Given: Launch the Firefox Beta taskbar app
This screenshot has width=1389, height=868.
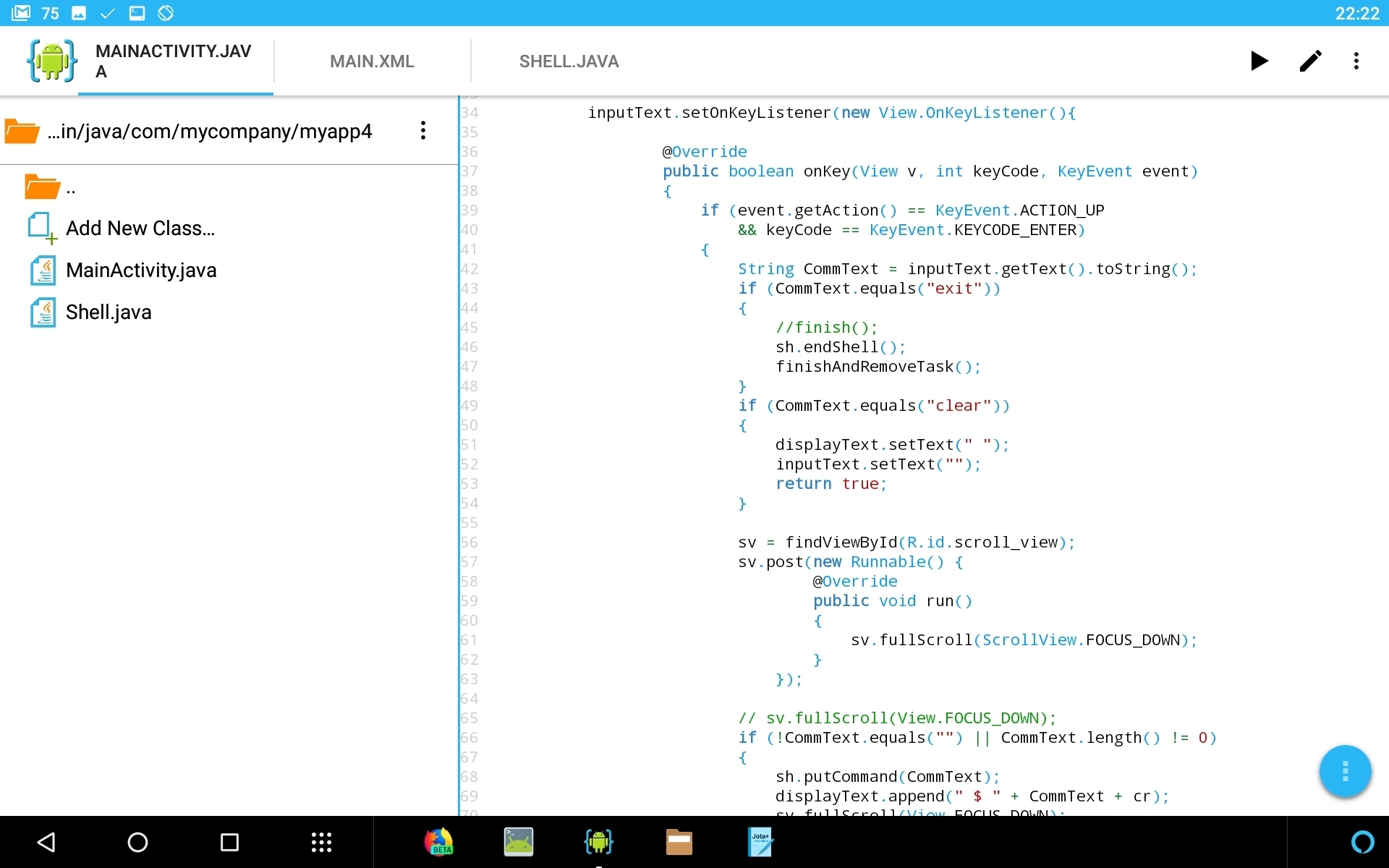Looking at the screenshot, I should point(438,842).
